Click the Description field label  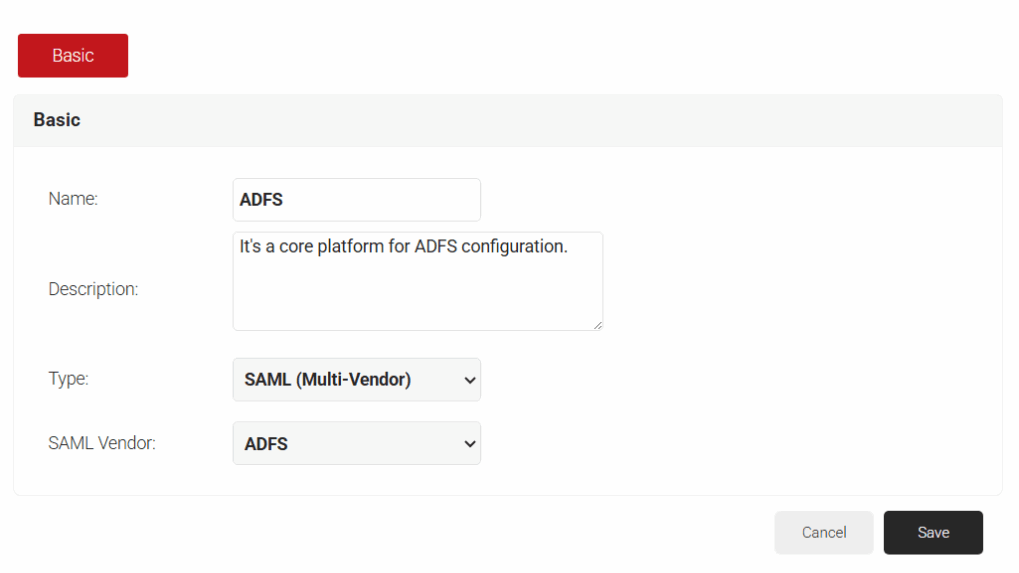[93, 289]
